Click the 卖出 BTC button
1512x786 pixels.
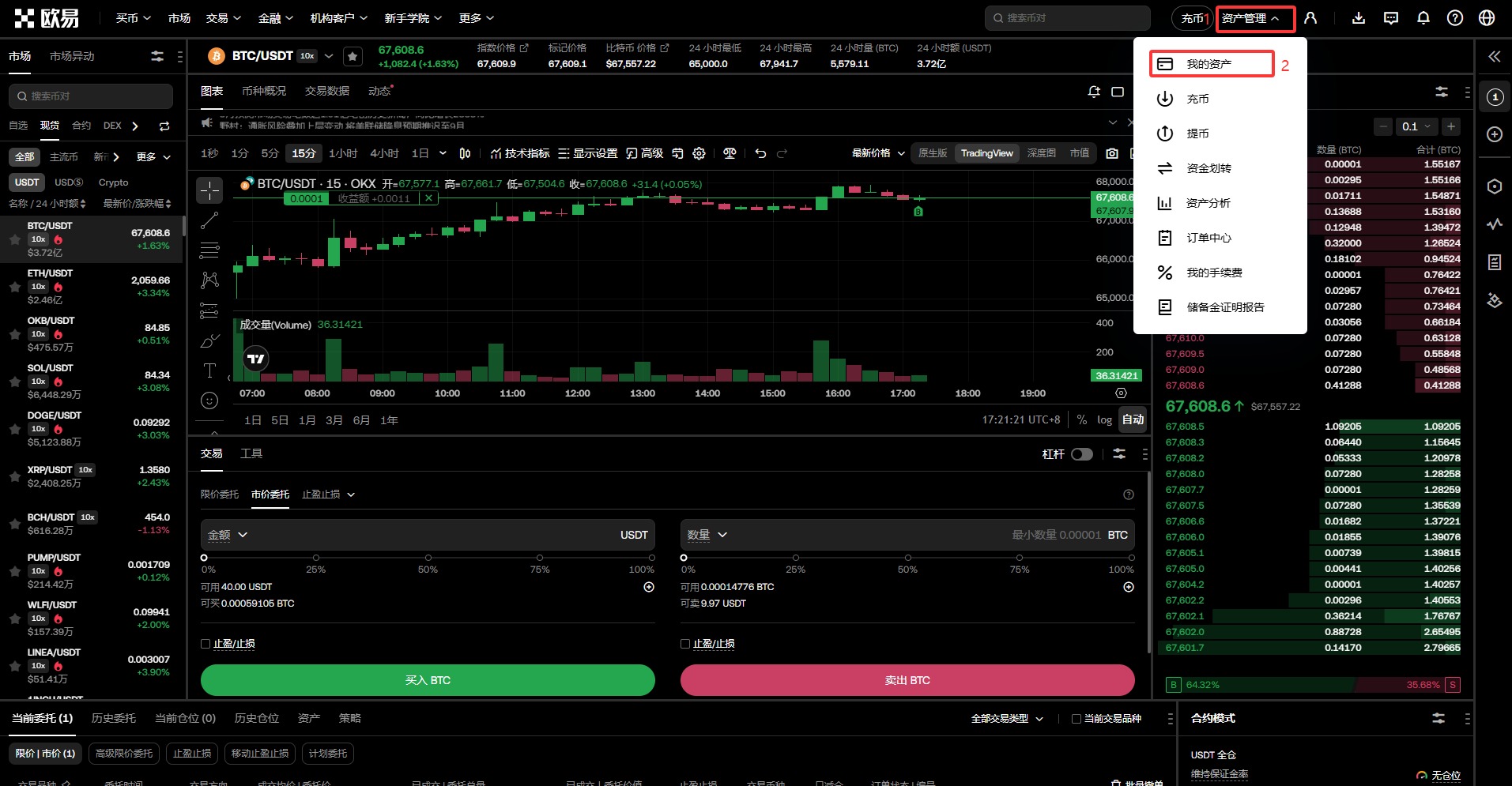click(907, 680)
